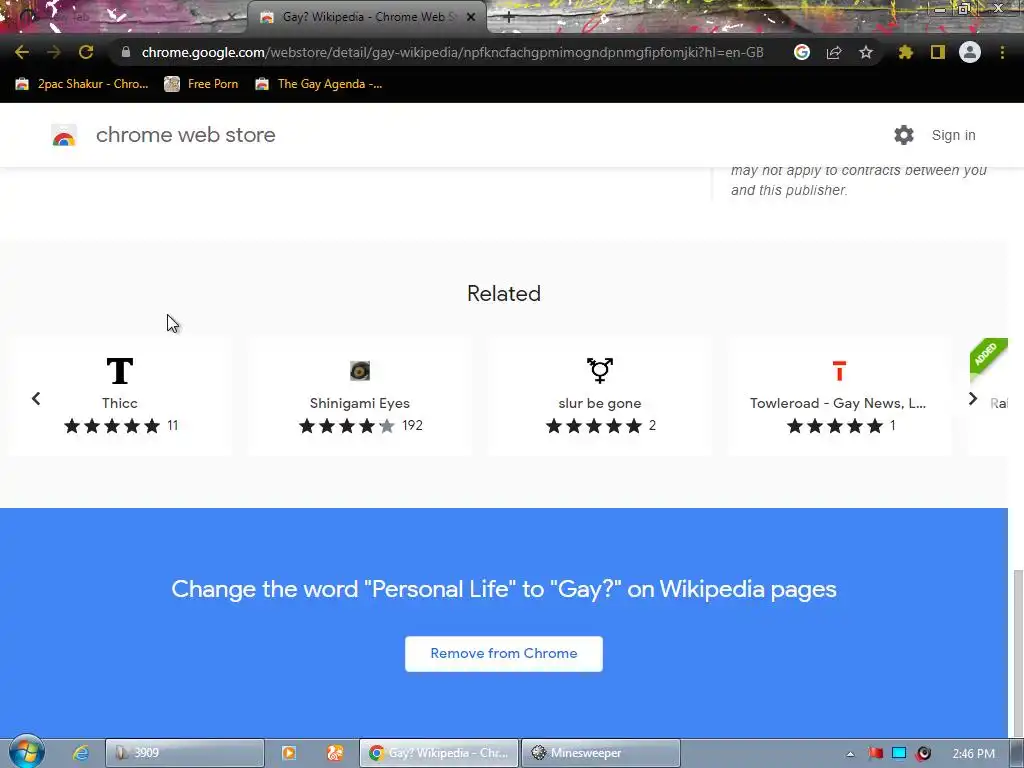The image size is (1024, 768).
Task: Open the Google icon in address bar
Action: (802, 52)
